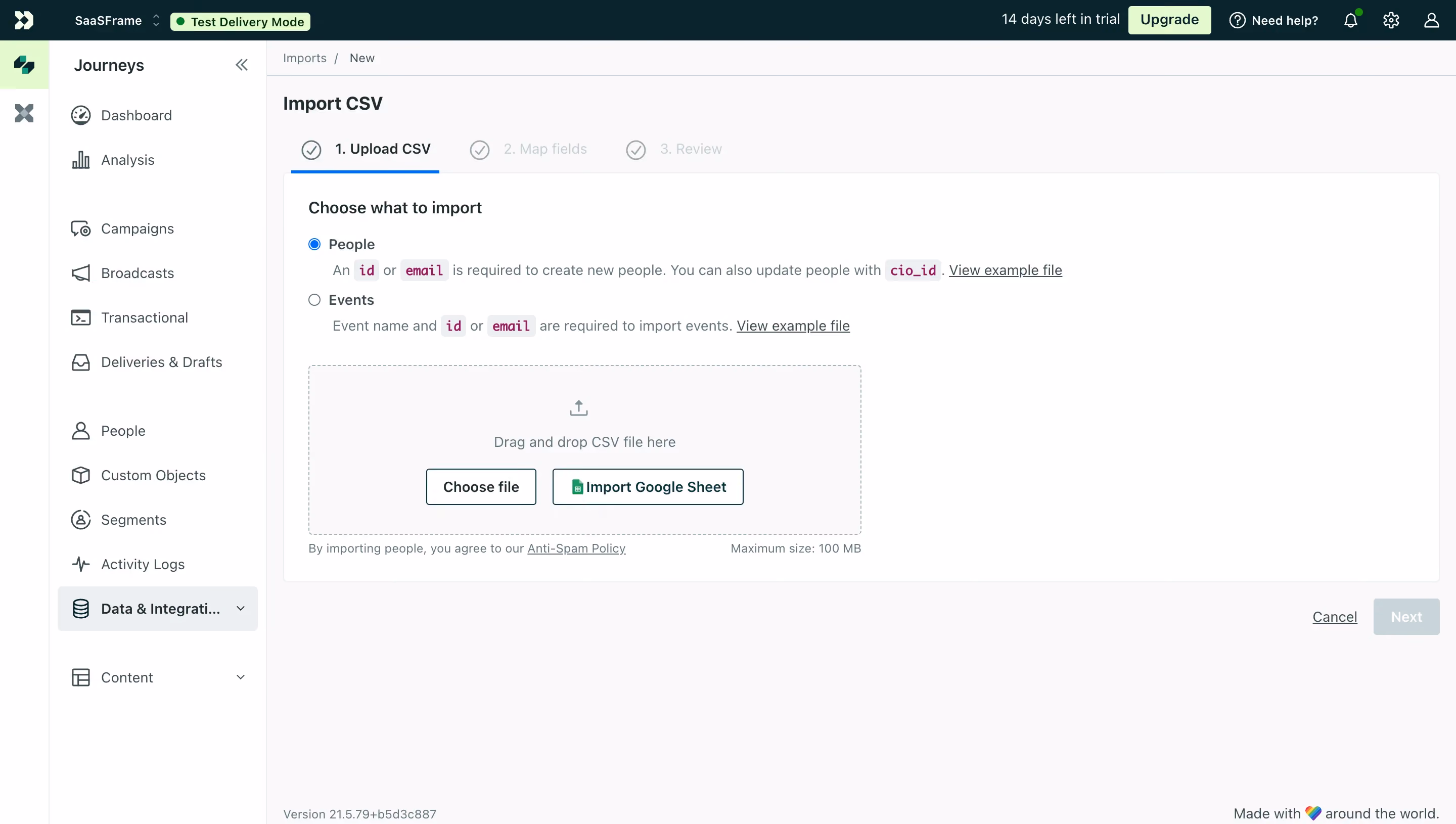Screen dimensions: 1456x824
Task: Click the Choose file button
Action: pos(481,487)
